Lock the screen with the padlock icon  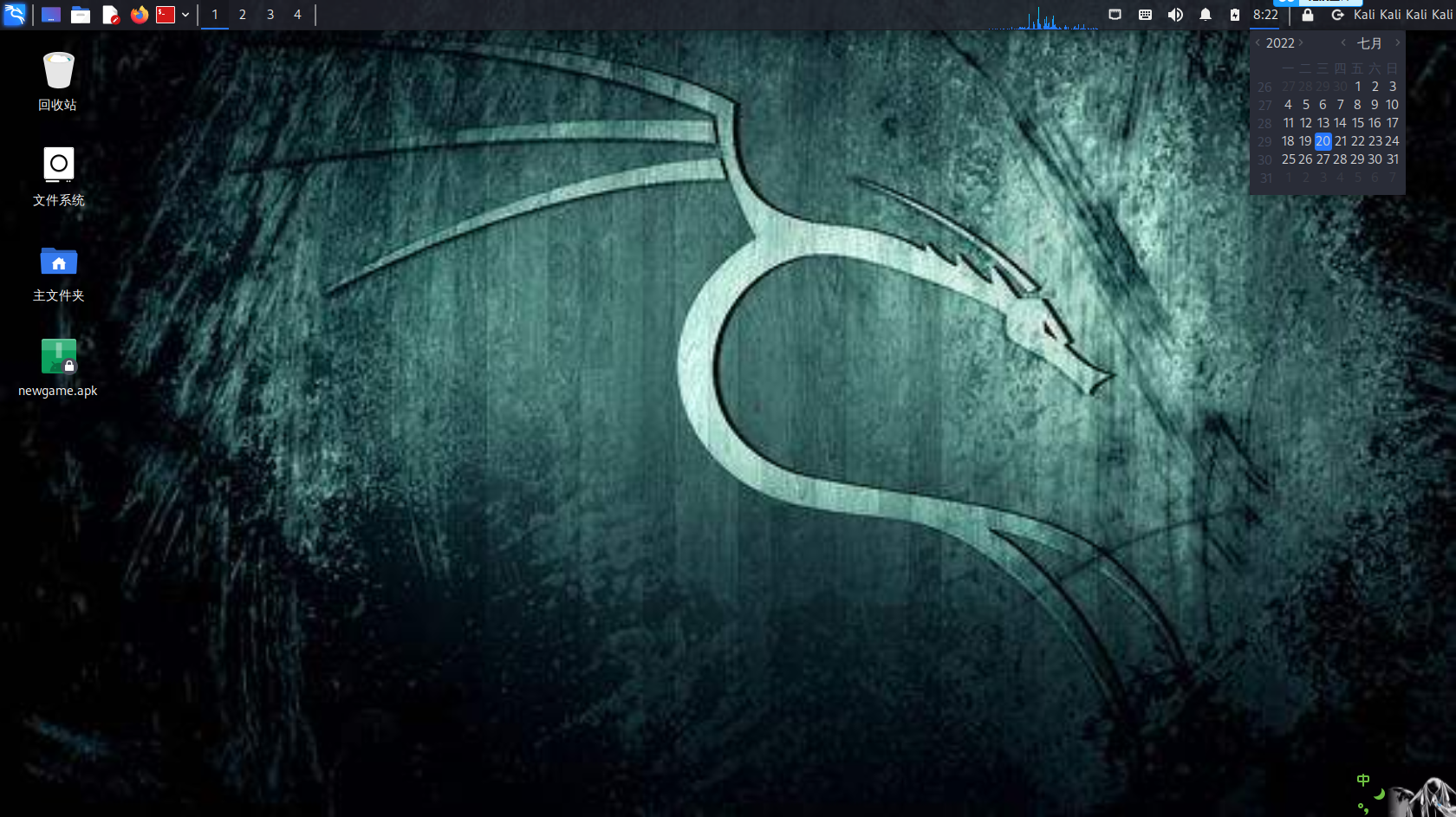(x=1308, y=15)
